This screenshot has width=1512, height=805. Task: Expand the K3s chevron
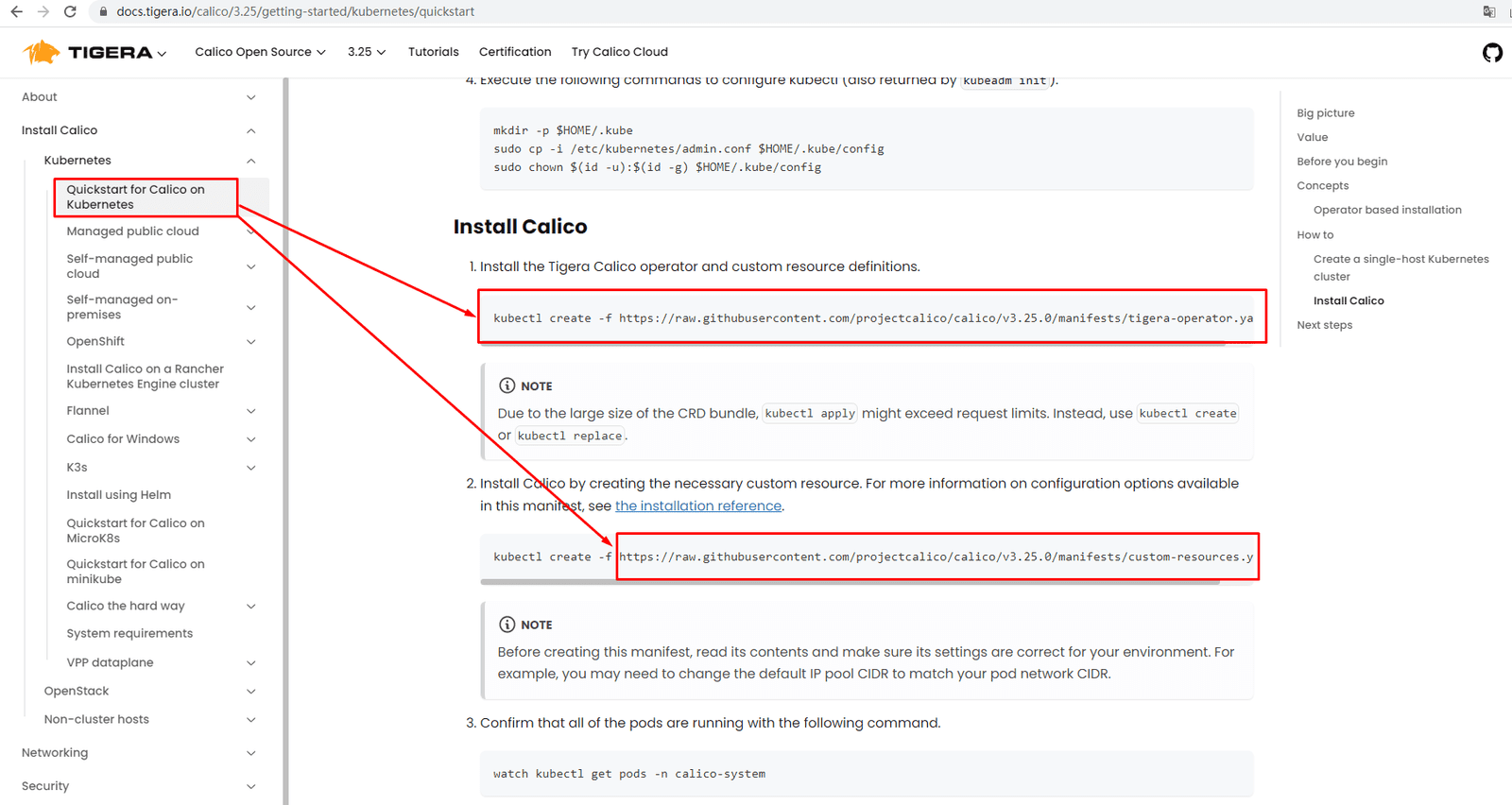[251, 468]
